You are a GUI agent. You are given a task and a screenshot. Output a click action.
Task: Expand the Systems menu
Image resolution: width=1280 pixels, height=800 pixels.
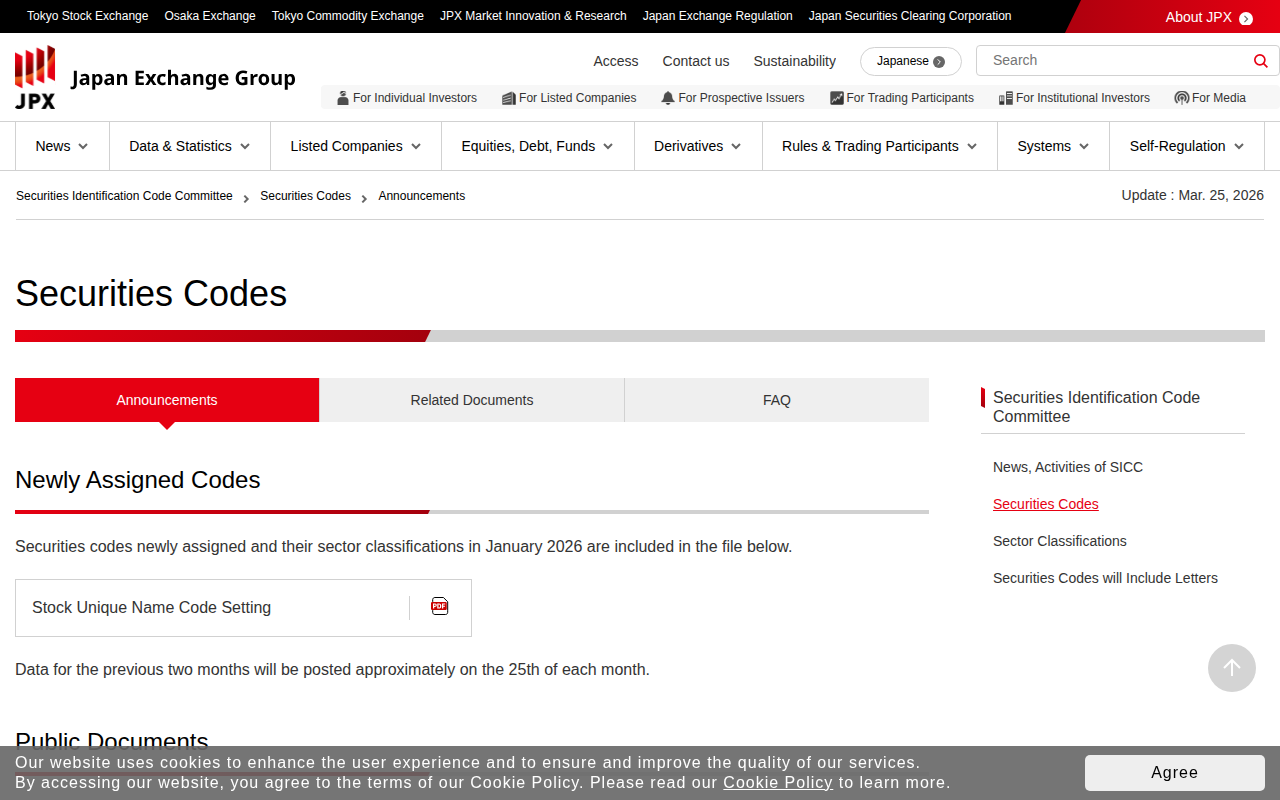1054,146
